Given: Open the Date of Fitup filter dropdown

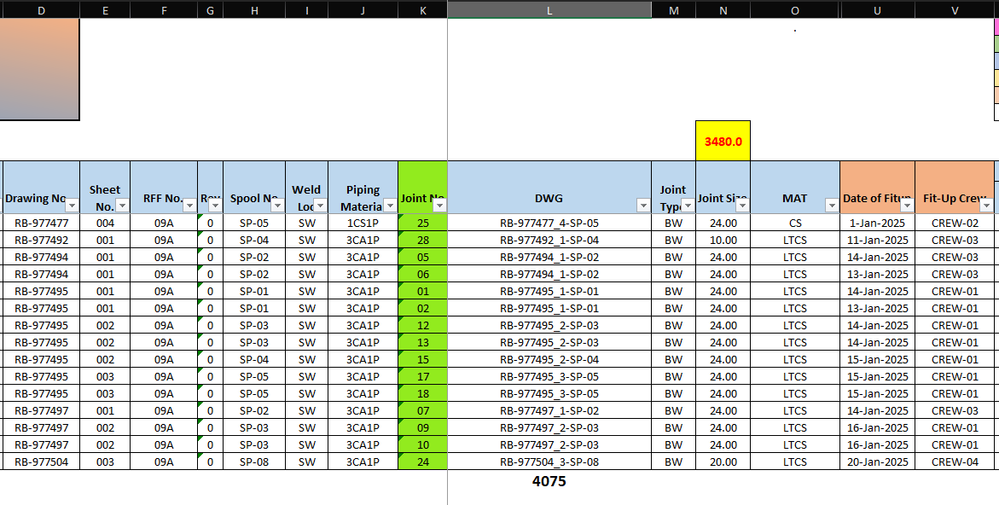Looking at the screenshot, I should click(x=907, y=206).
